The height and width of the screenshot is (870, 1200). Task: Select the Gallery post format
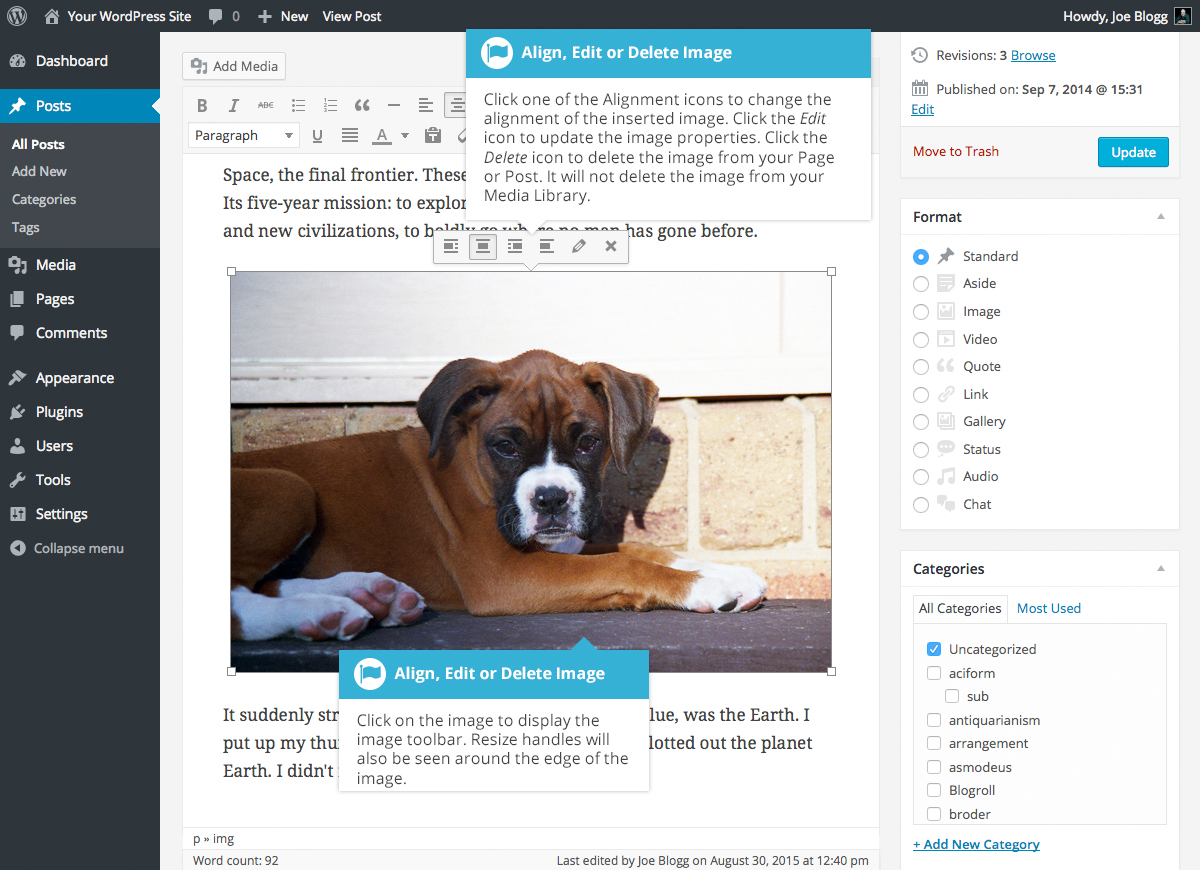pyautogui.click(x=921, y=422)
